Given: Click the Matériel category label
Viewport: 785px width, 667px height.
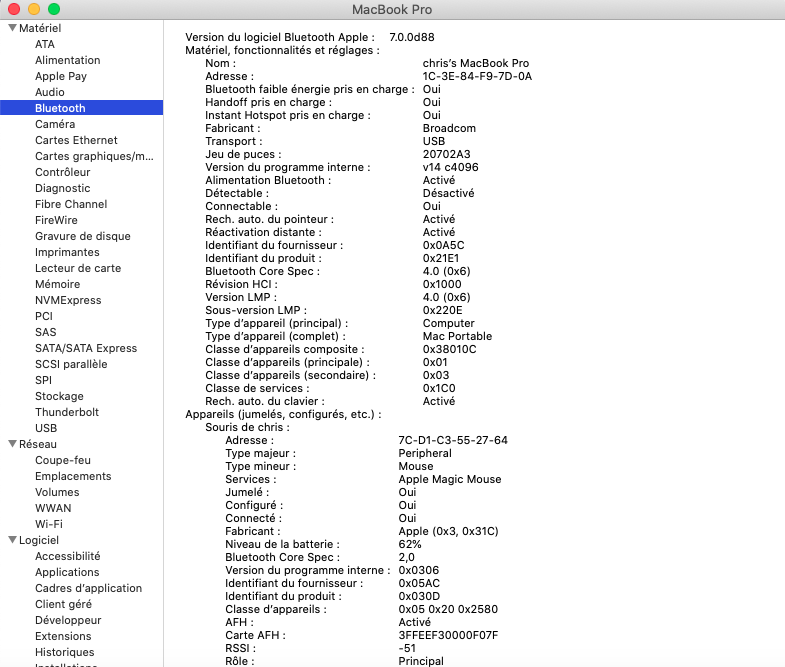Looking at the screenshot, I should coord(40,28).
